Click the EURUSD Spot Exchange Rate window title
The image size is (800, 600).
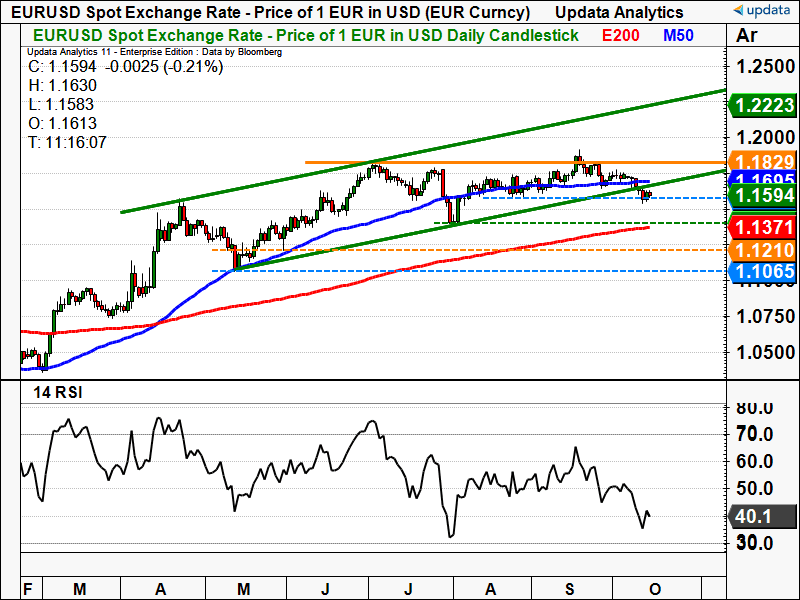coord(266,12)
